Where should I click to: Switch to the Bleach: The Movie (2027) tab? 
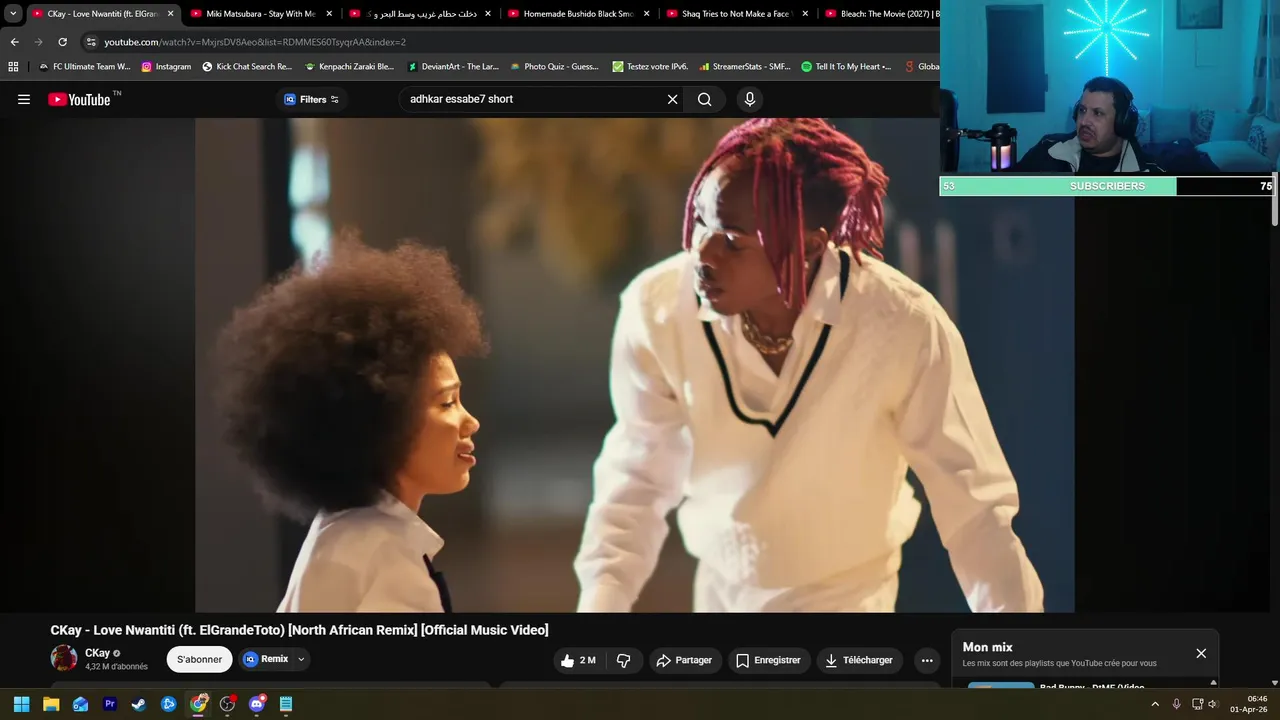(880, 14)
